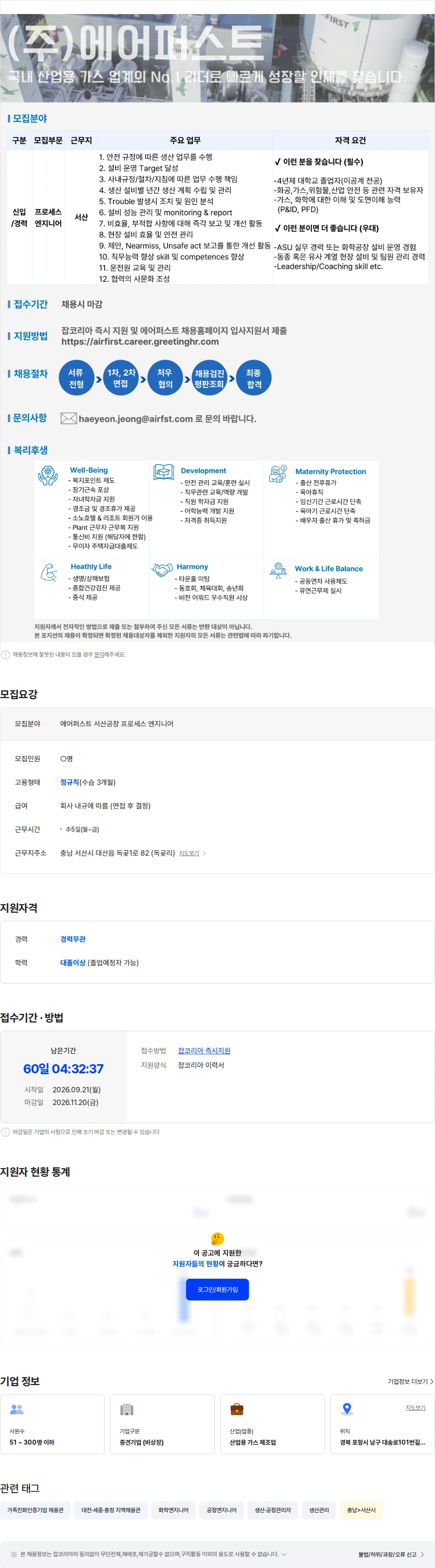Click the 산업용 가스 제조업 text
The width and height of the screenshot is (435, 1568).
pyautogui.click(x=252, y=1442)
